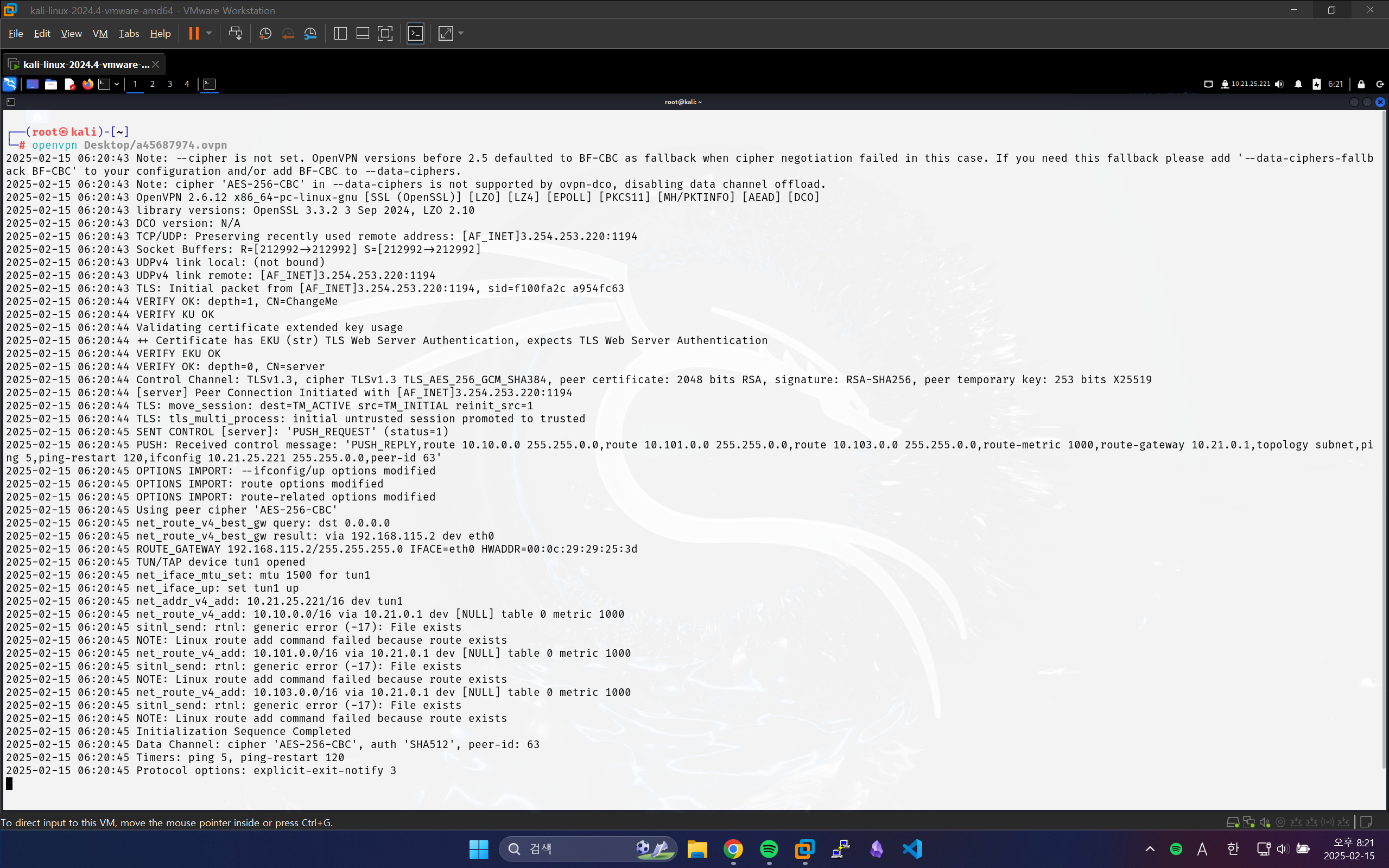Toggle VMware console view button
This screenshot has width=1389, height=868.
click(x=415, y=33)
